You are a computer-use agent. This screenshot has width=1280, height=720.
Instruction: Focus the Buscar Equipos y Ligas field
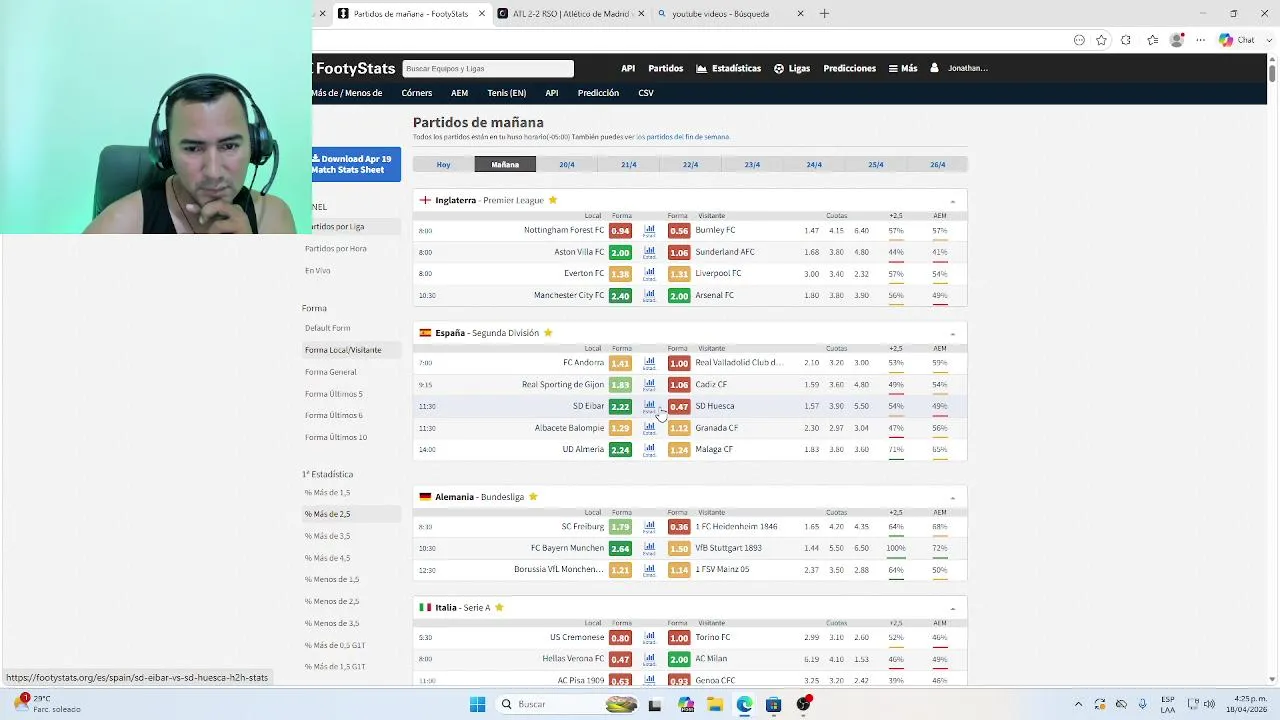[x=488, y=68]
